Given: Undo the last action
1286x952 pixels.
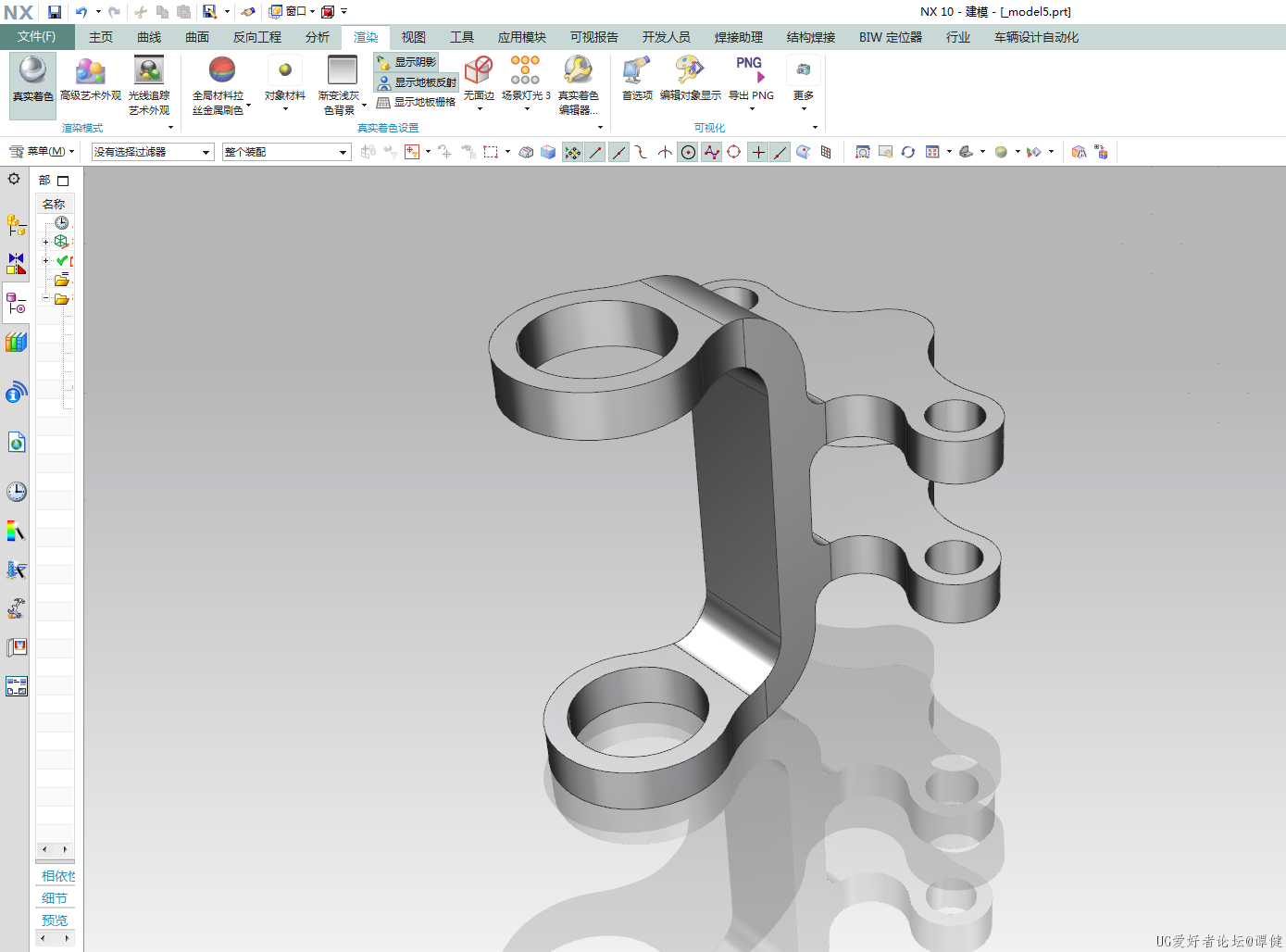Looking at the screenshot, I should pos(81,12).
